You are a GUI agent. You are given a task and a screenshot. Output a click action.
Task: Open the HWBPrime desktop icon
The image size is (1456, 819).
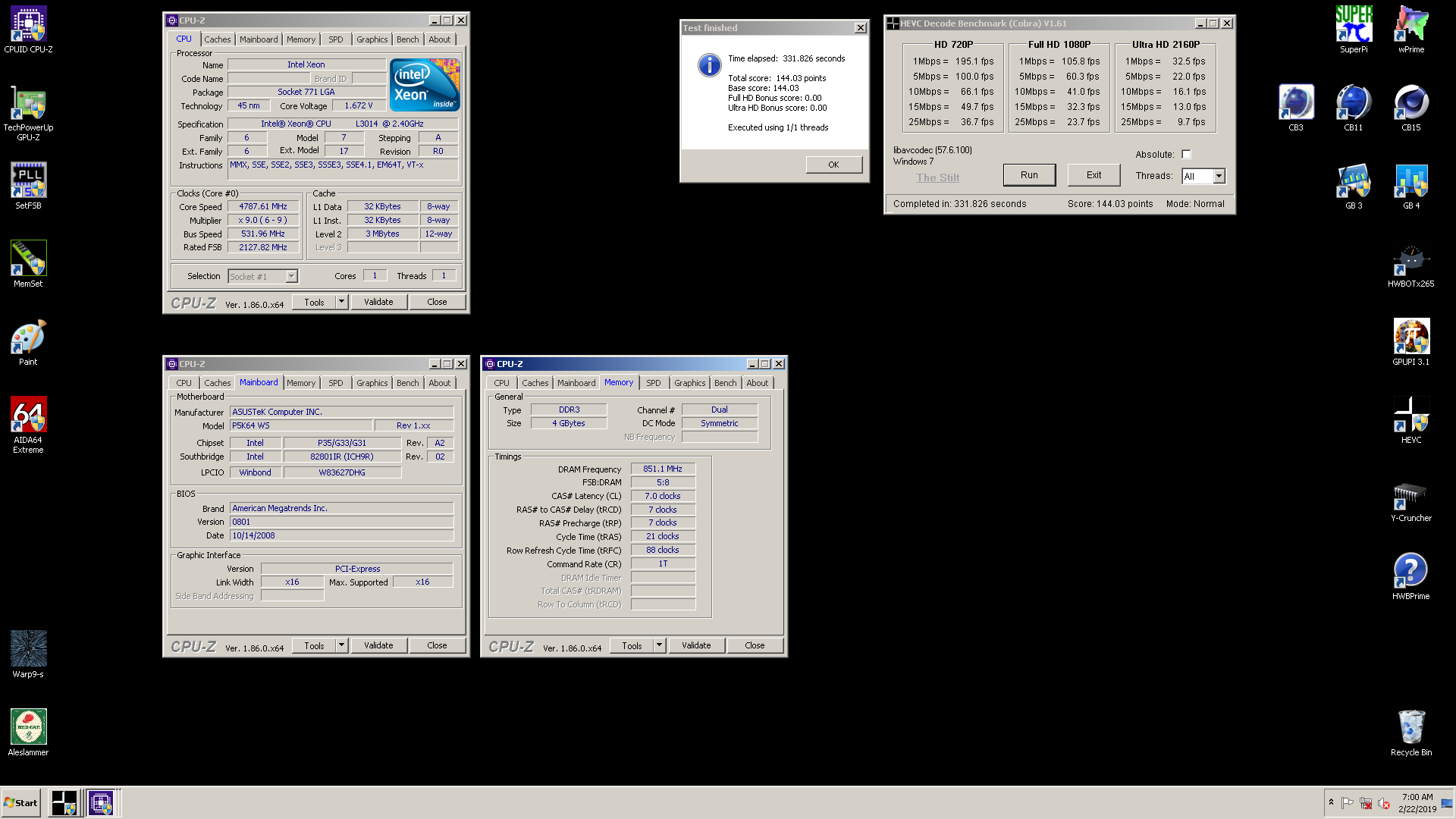pos(1411,576)
